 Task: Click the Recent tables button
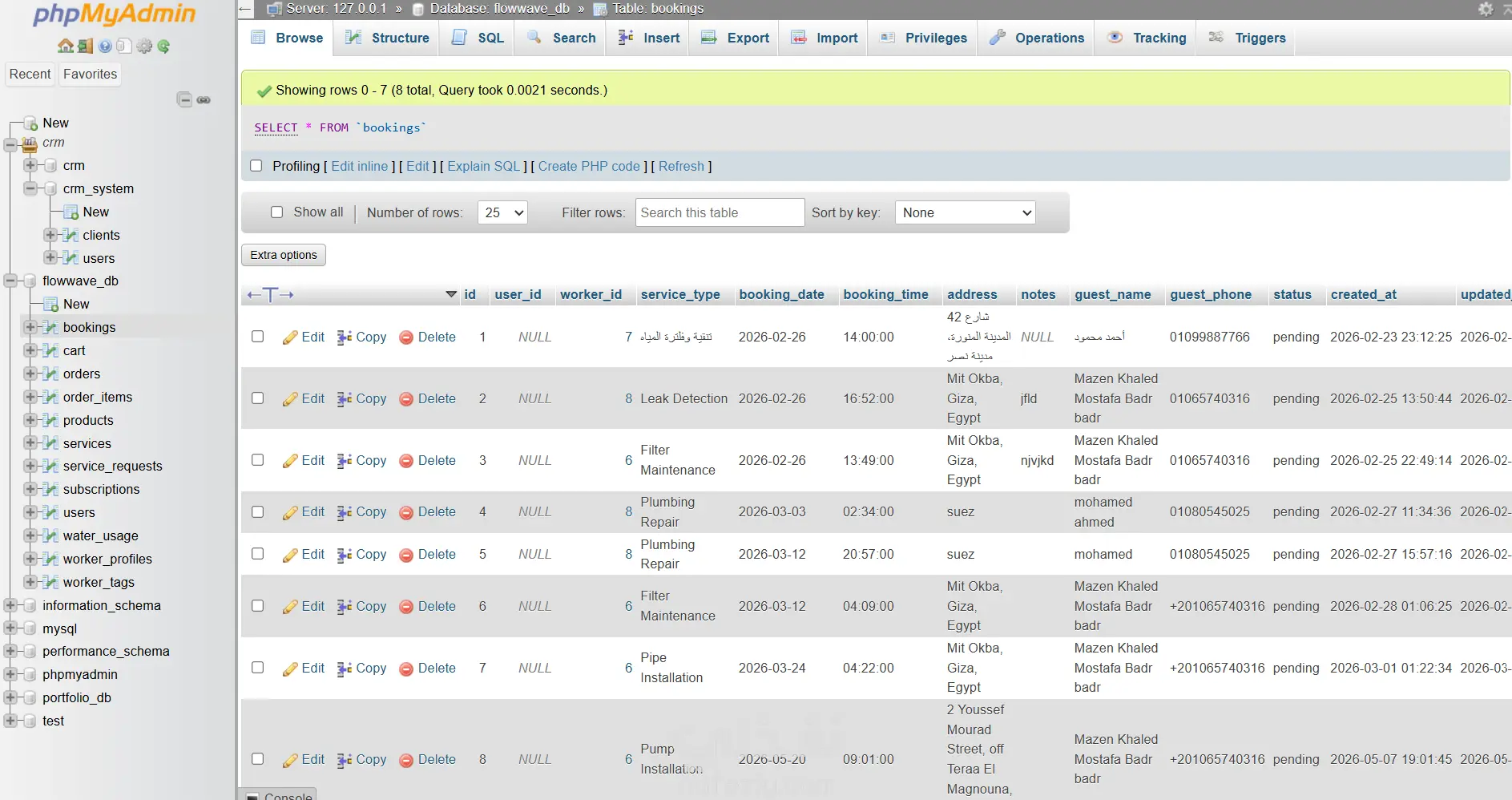coord(30,75)
